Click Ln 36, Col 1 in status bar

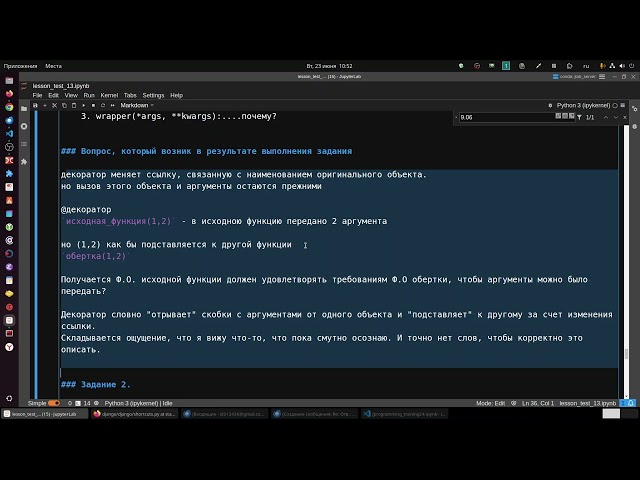[538, 403]
